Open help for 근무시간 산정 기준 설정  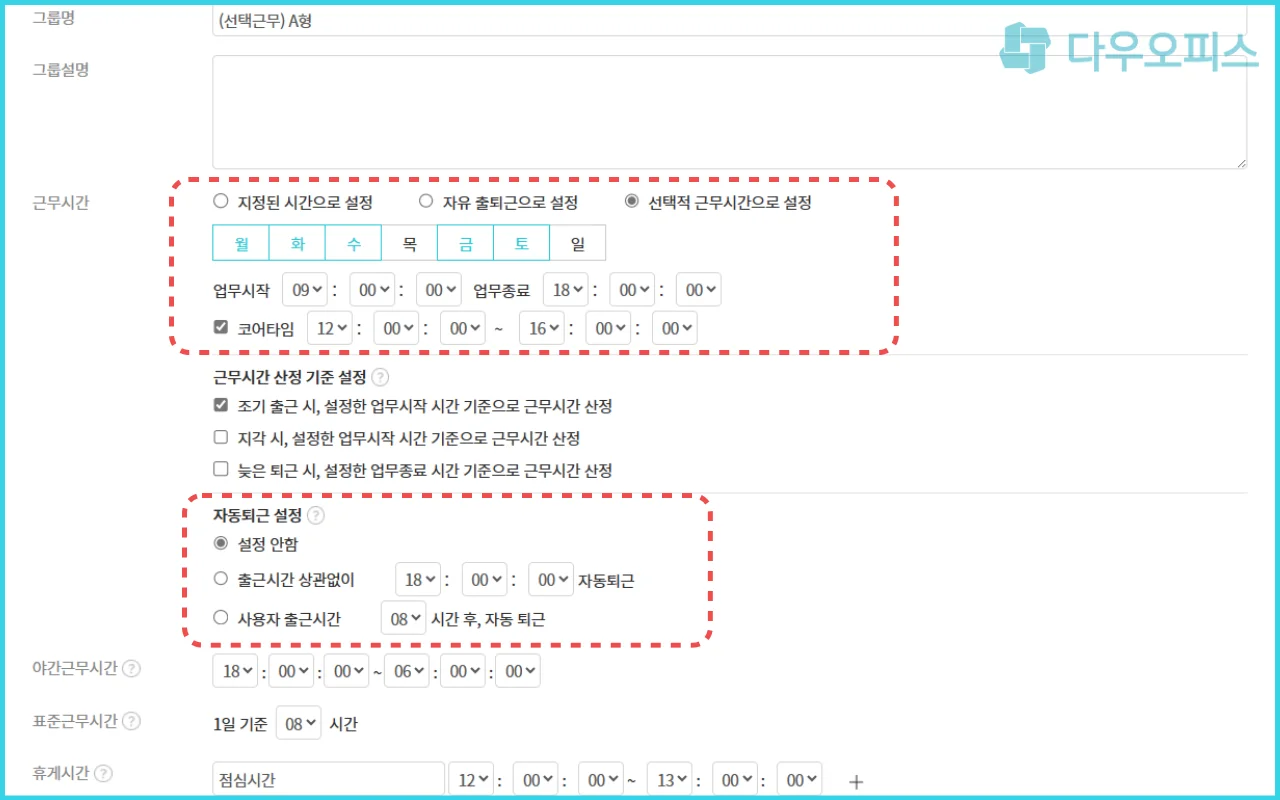(x=380, y=378)
